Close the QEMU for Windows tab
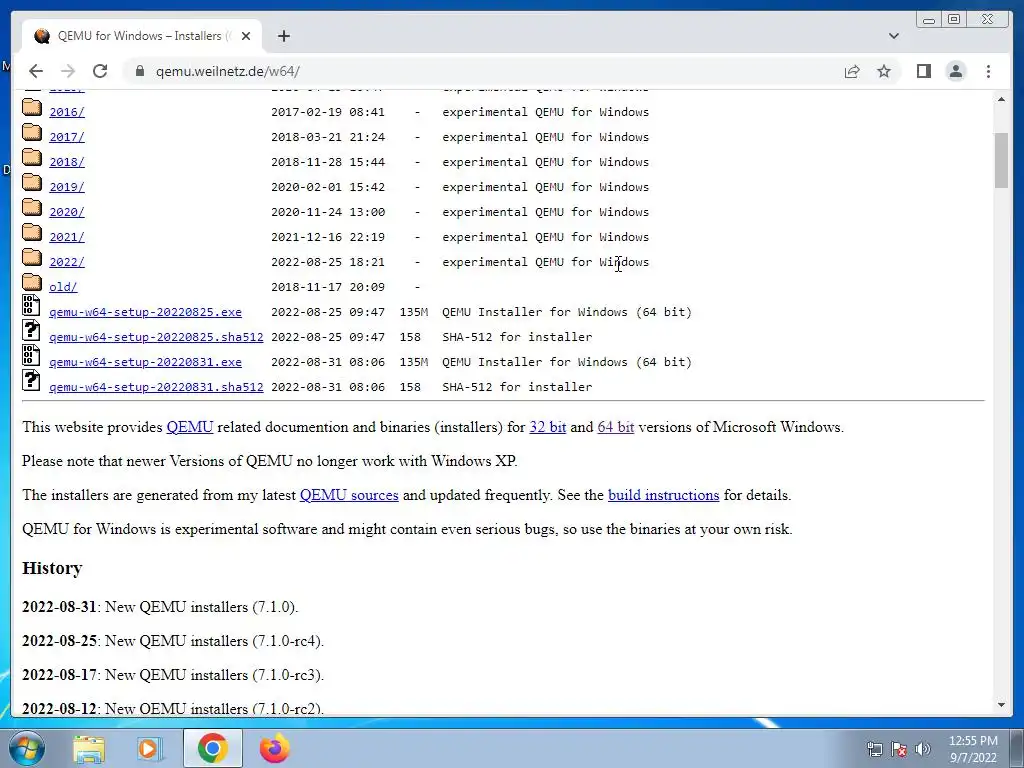The width and height of the screenshot is (1024, 768). [246, 36]
